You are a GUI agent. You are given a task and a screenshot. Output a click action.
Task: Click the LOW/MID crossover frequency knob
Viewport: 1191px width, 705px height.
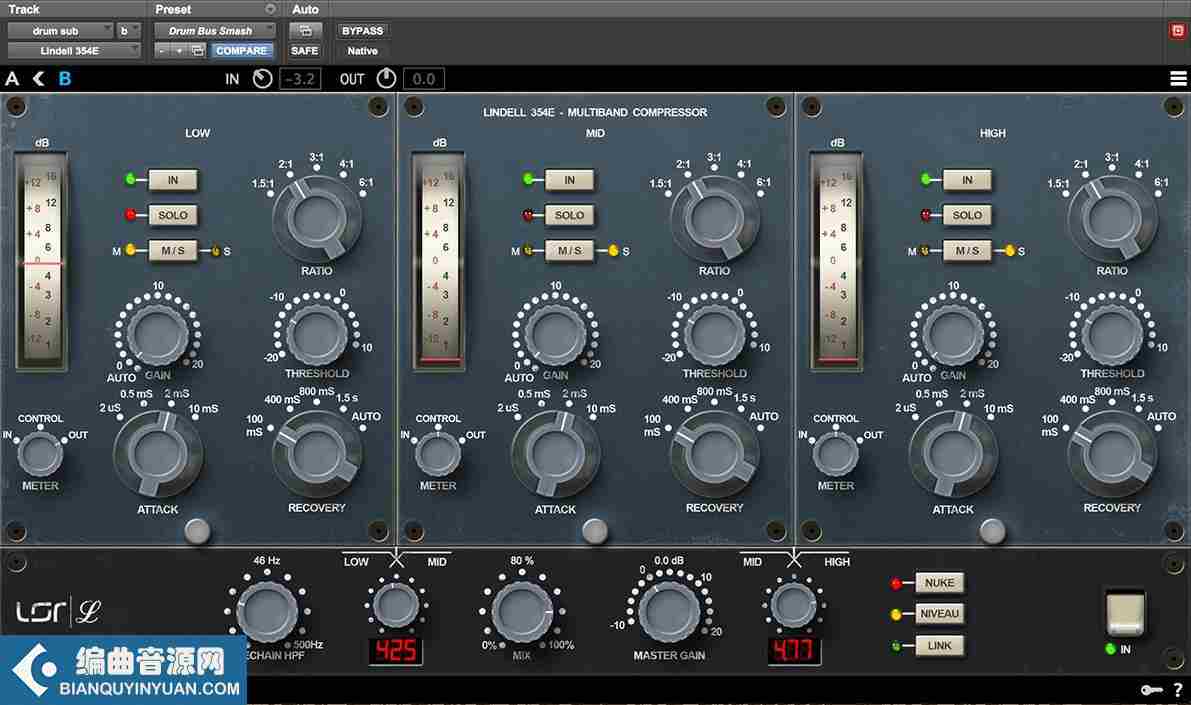396,605
